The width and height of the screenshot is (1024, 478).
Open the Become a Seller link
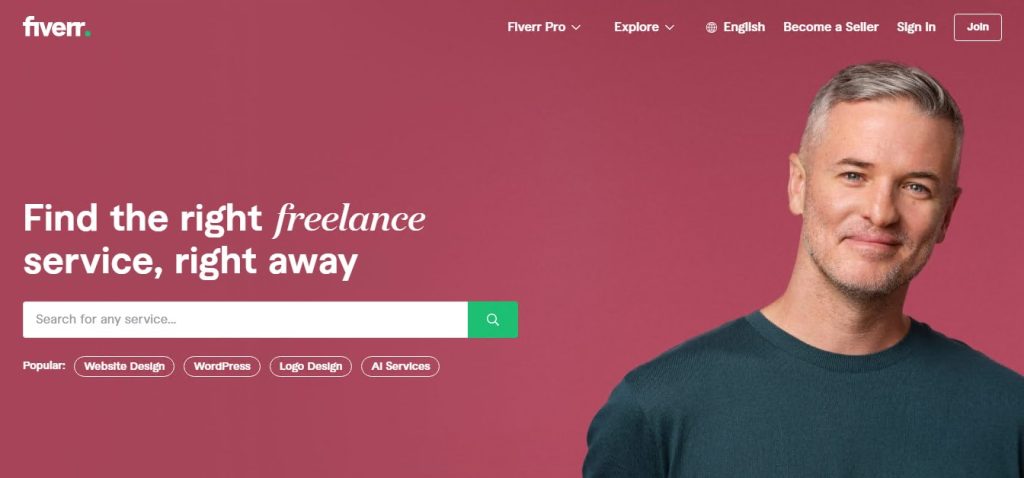[x=831, y=27]
